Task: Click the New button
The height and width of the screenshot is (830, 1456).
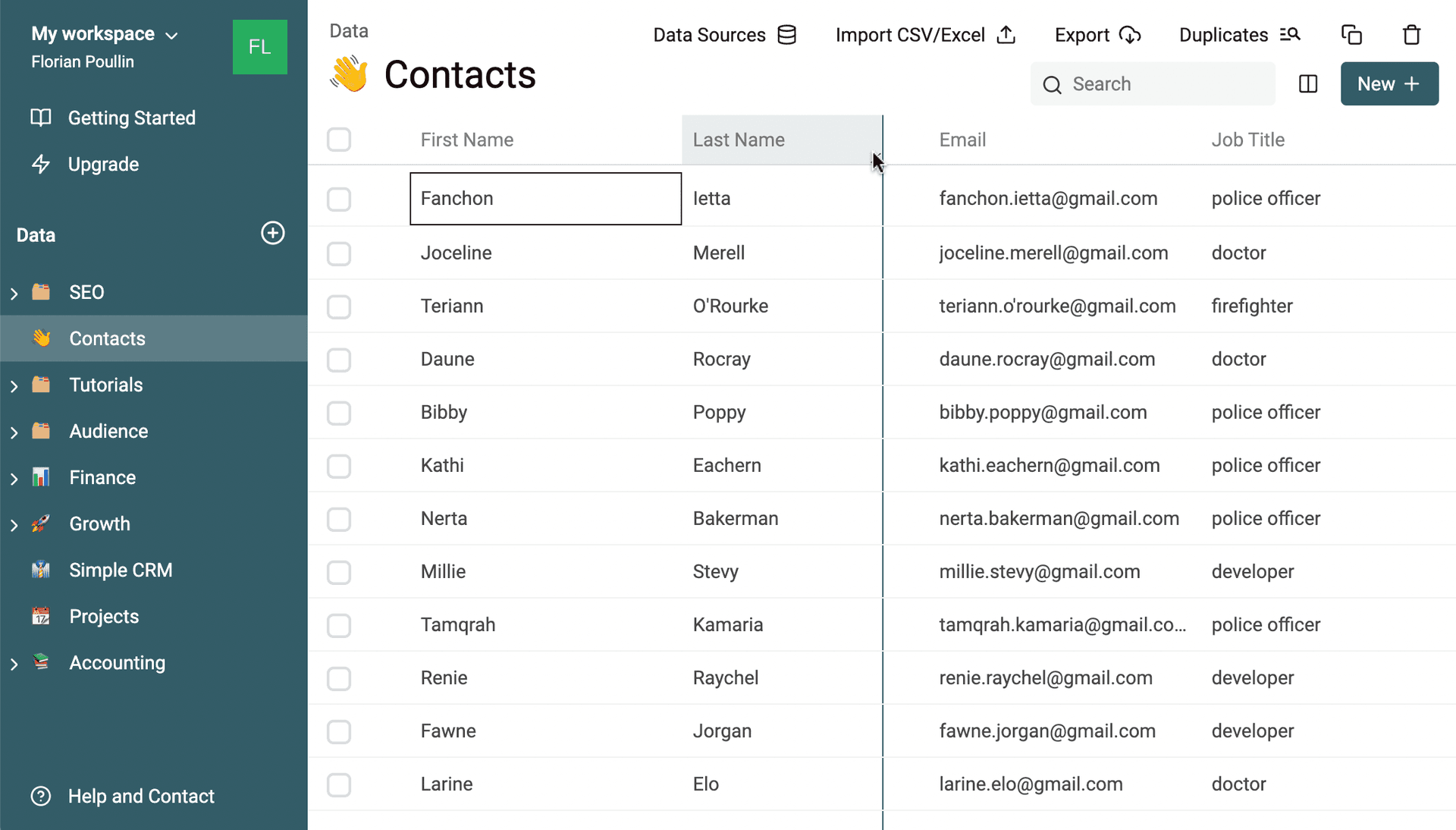Action: tap(1389, 84)
